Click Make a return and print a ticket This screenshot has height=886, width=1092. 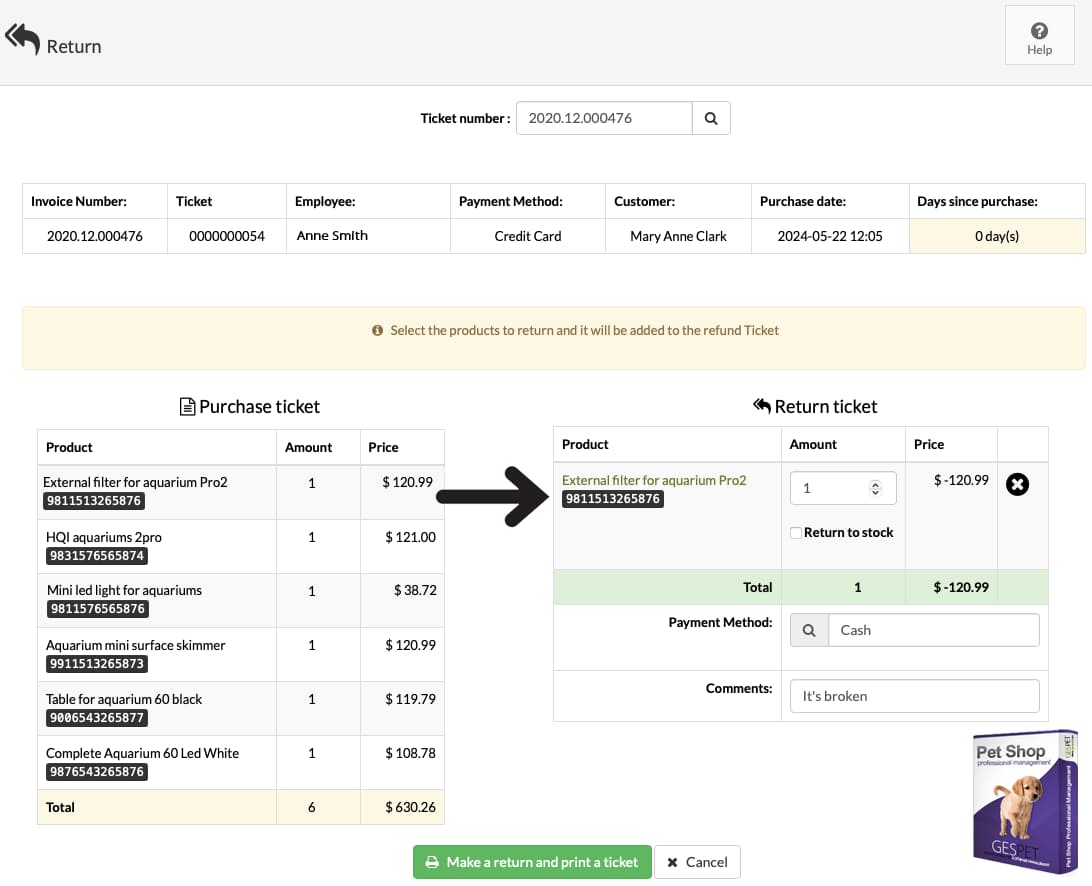pyautogui.click(x=532, y=862)
